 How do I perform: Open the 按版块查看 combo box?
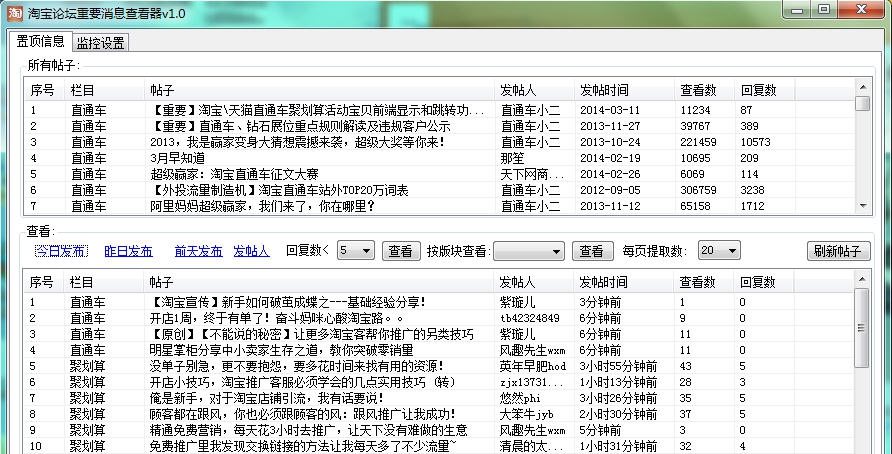[528, 251]
